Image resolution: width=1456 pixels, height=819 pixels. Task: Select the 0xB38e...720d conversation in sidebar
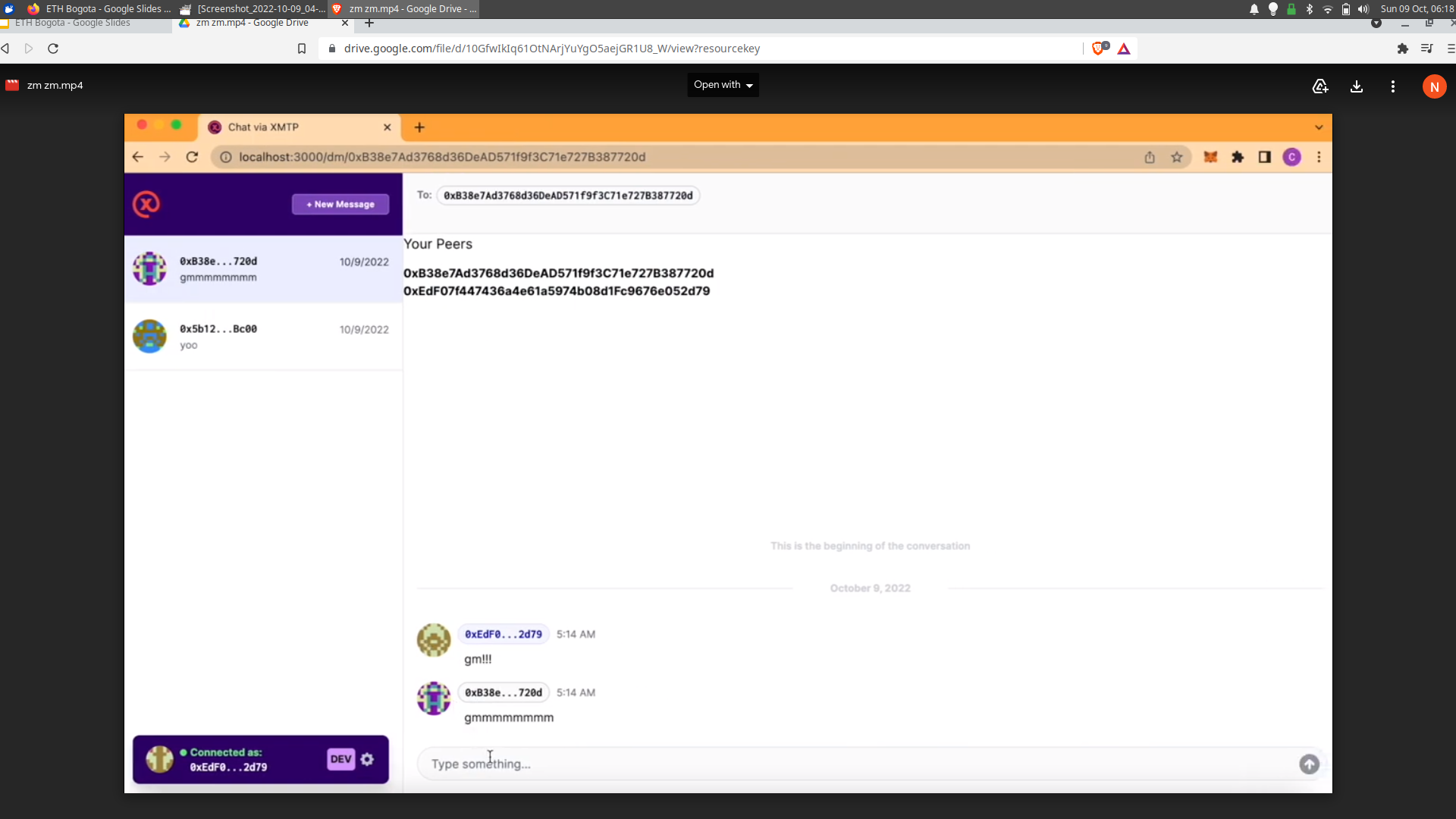click(x=262, y=268)
